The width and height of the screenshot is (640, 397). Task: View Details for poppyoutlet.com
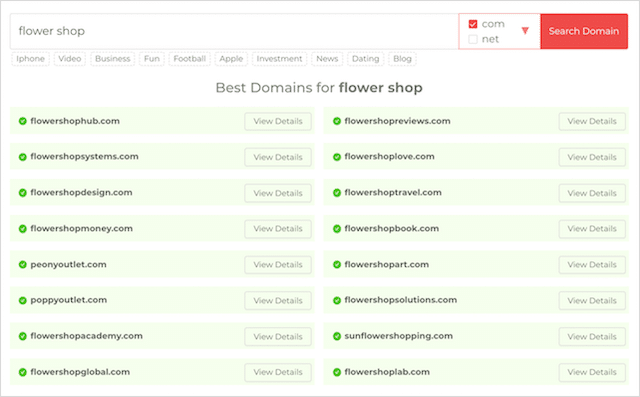pos(278,301)
